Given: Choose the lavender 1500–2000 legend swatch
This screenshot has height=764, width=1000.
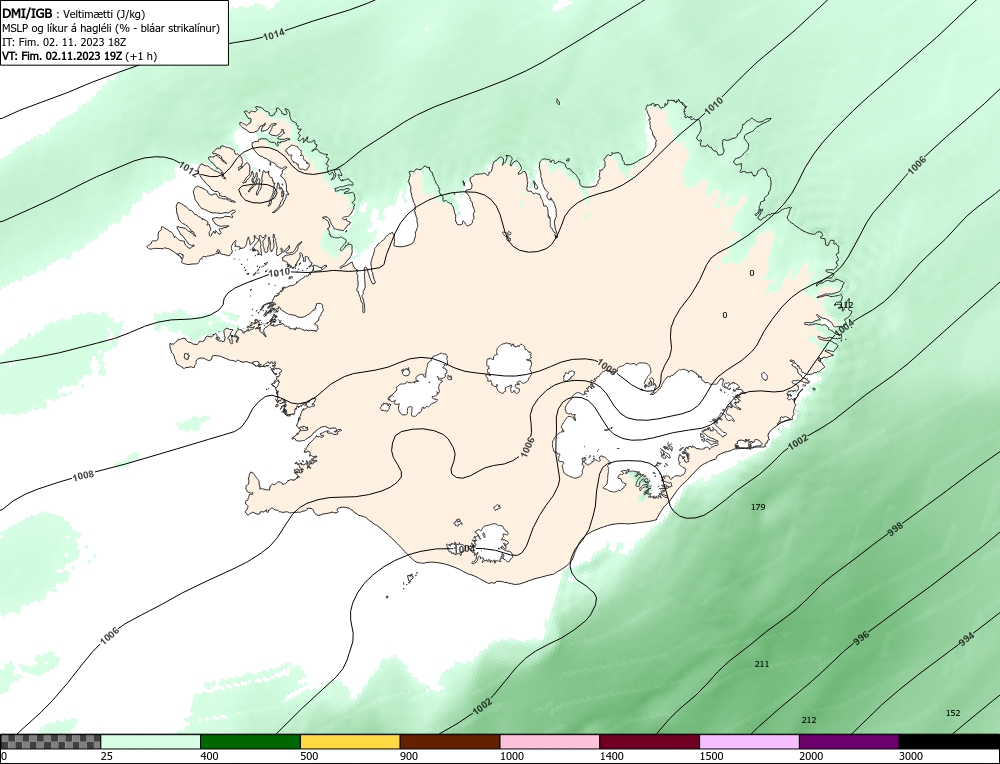Looking at the screenshot, I should (749, 742).
